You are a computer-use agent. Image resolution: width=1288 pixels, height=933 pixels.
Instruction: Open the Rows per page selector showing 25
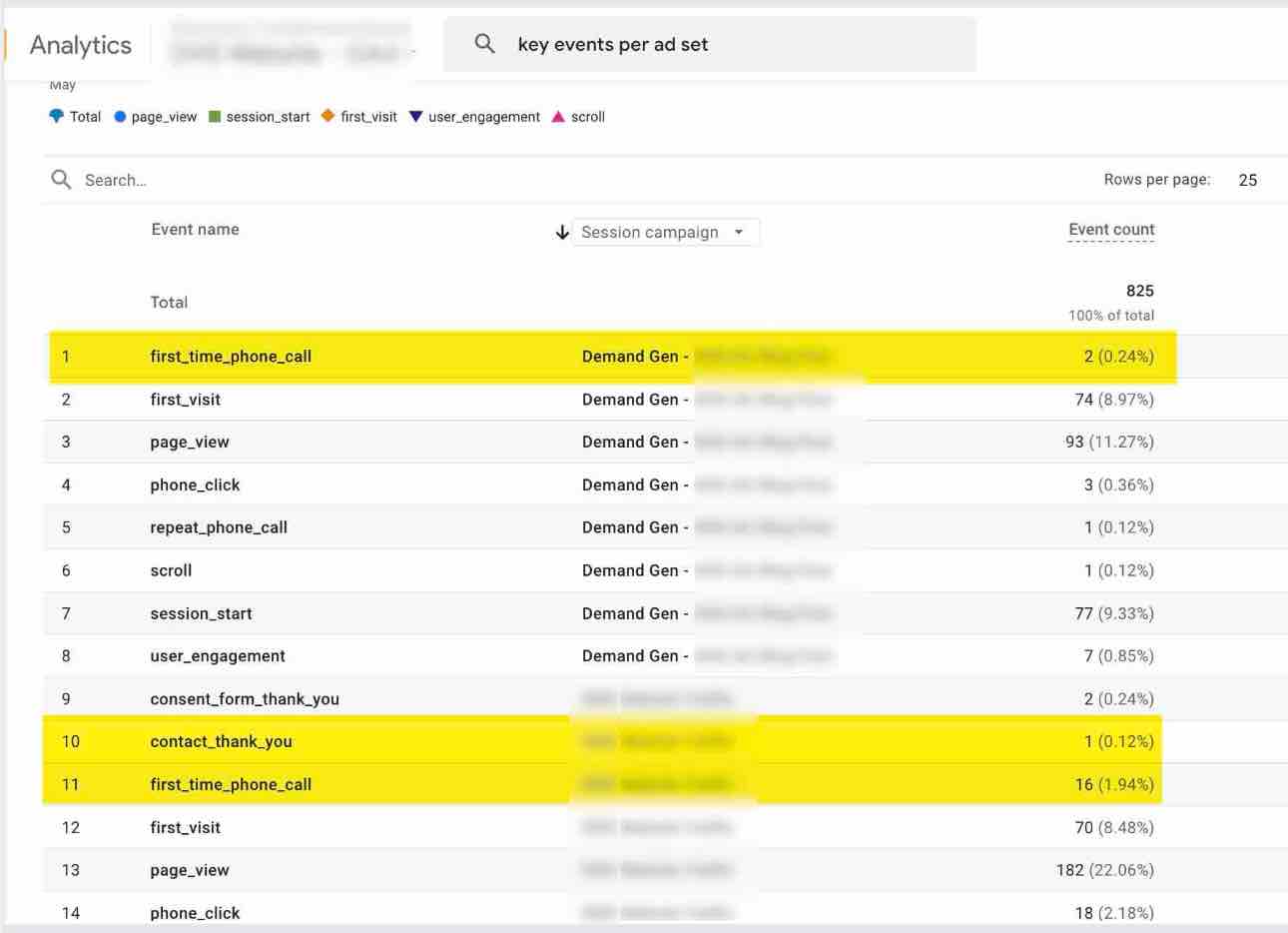pyautogui.click(x=1248, y=180)
